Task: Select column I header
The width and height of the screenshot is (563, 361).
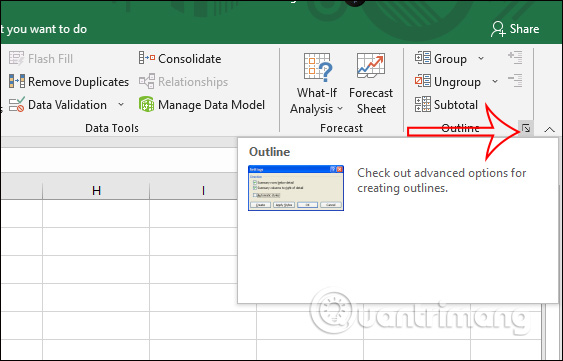Action: point(203,190)
